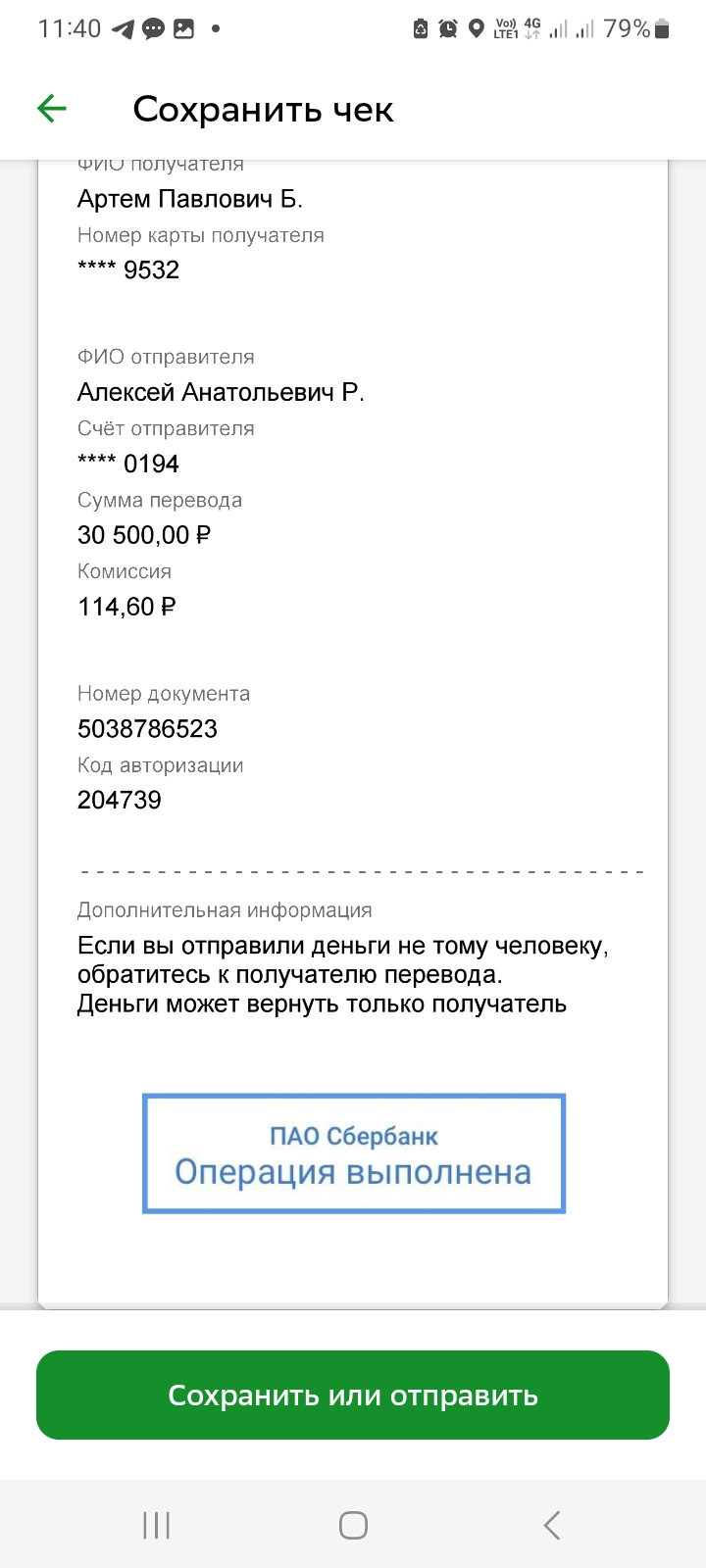Tap the location pin status icon
Image resolution: width=706 pixels, height=1568 pixels.
click(x=477, y=29)
